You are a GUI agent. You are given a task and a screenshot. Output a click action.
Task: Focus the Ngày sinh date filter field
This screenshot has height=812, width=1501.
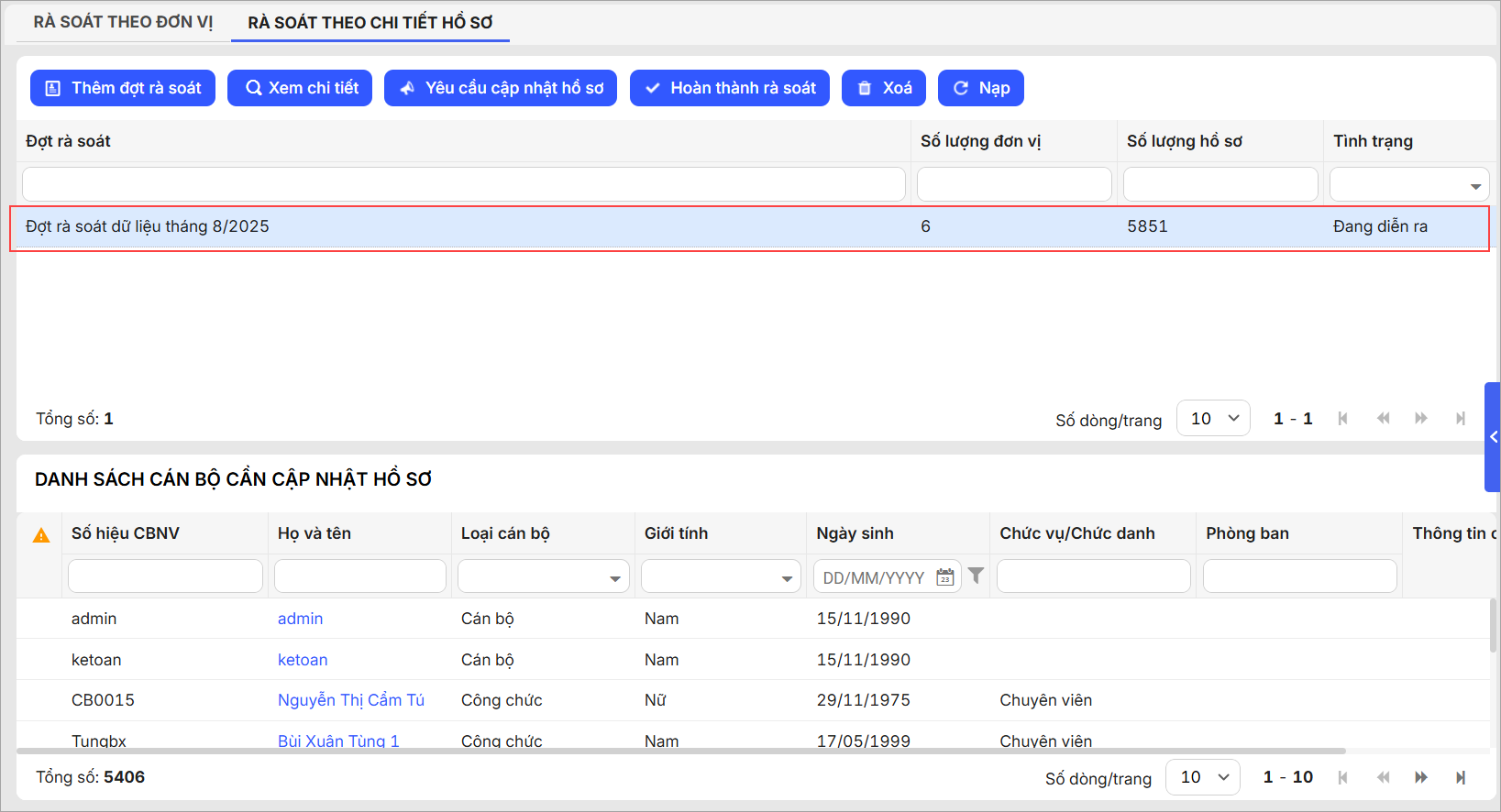point(873,577)
